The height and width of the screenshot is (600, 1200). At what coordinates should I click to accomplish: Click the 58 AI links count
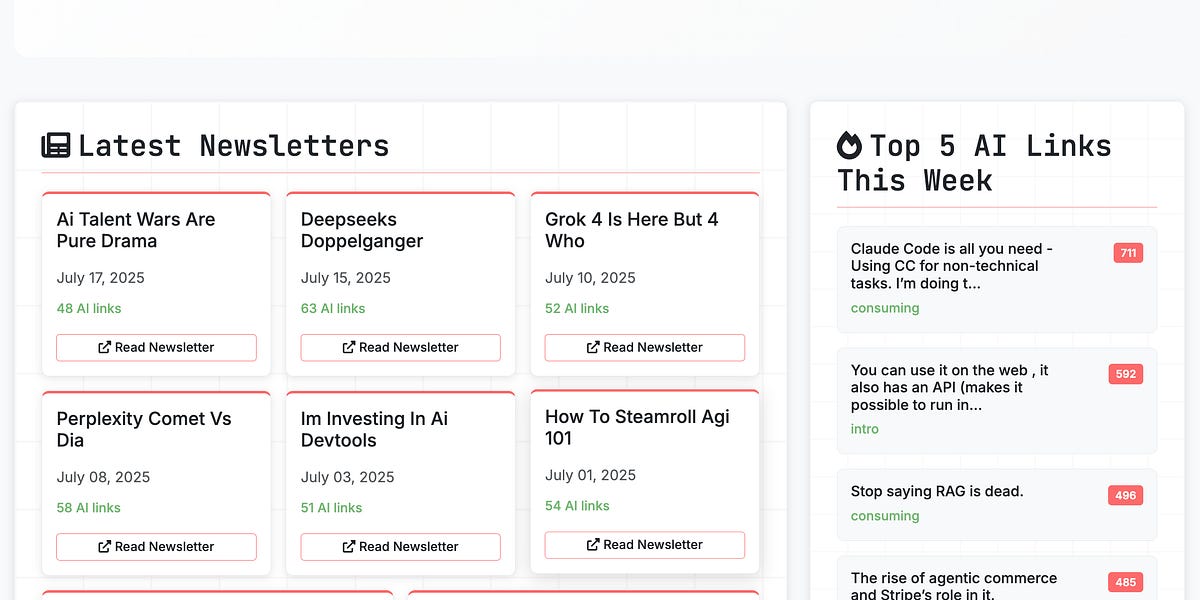point(89,507)
